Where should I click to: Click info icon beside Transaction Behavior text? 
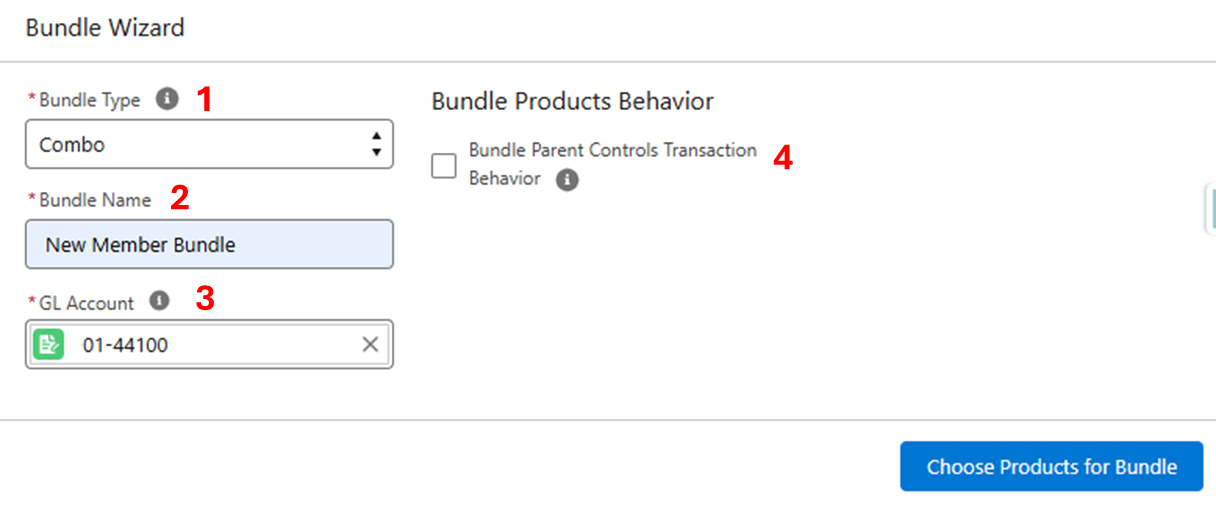[x=567, y=180]
